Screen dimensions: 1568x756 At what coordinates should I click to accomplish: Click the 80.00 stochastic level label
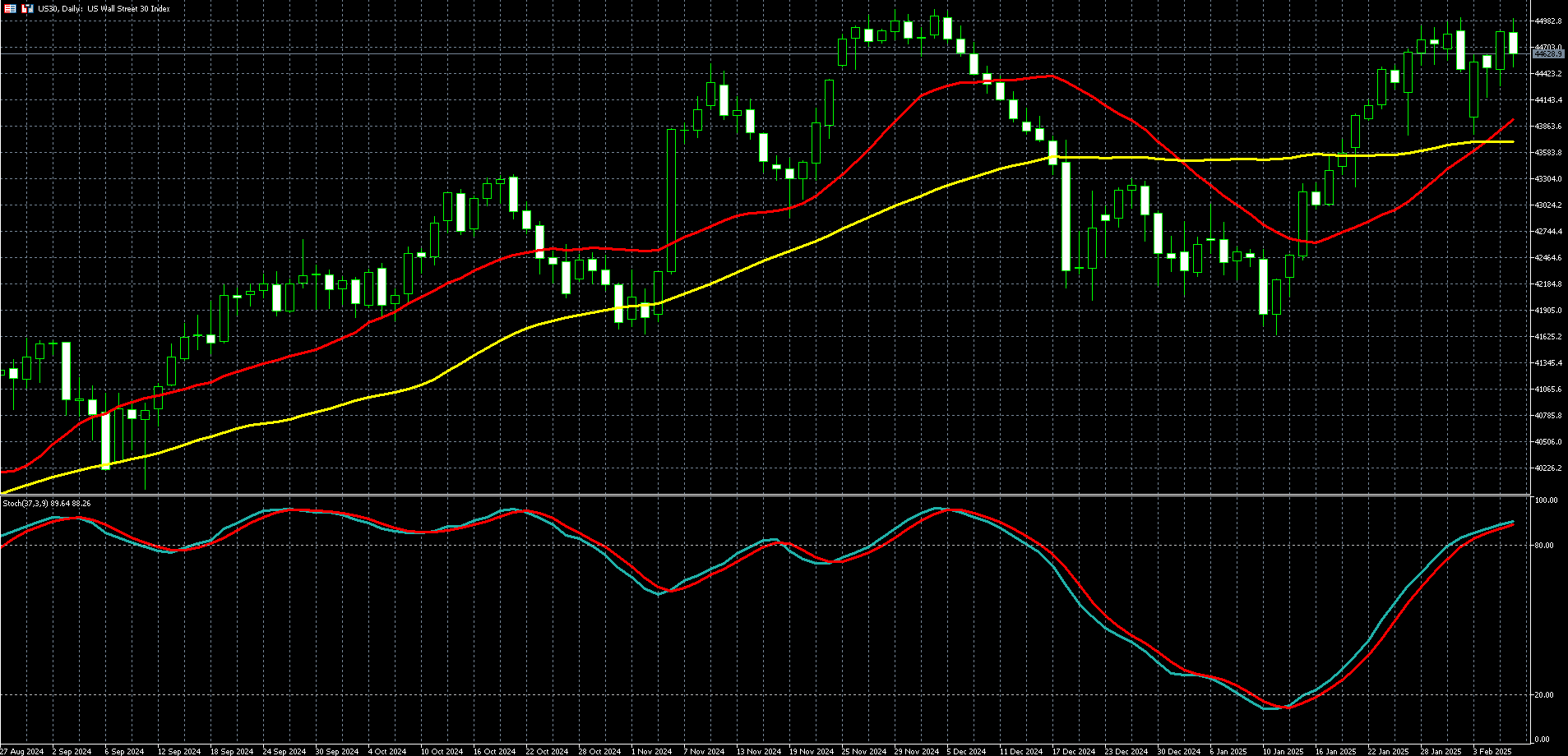tap(1547, 546)
